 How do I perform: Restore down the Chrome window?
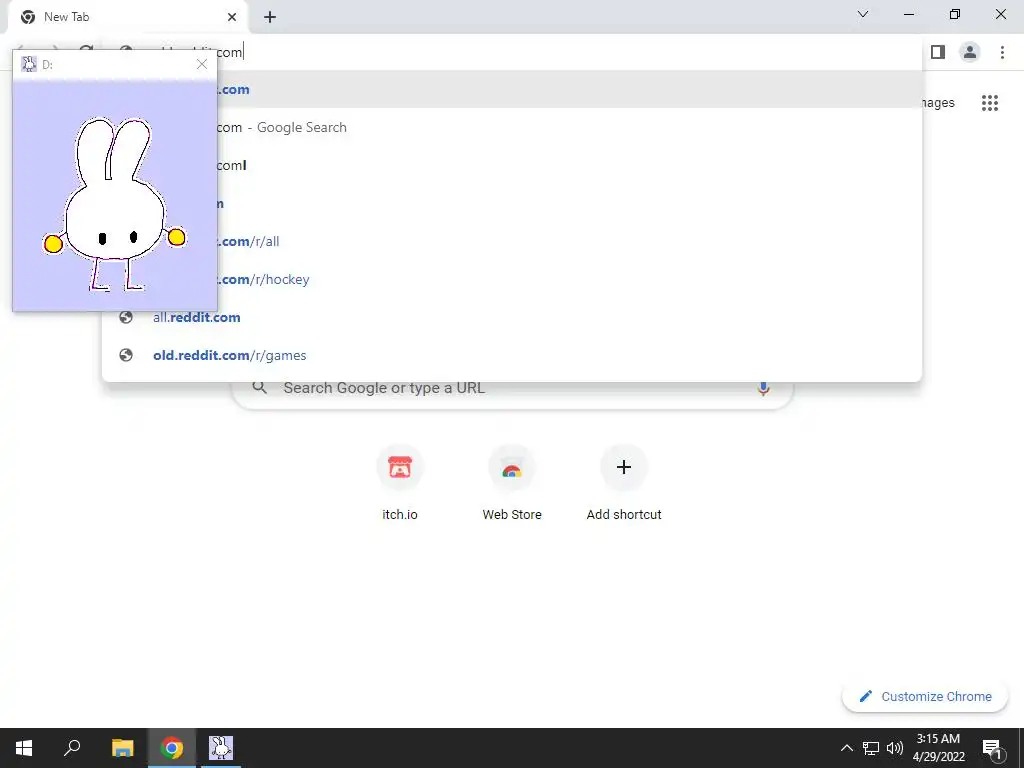pos(955,14)
